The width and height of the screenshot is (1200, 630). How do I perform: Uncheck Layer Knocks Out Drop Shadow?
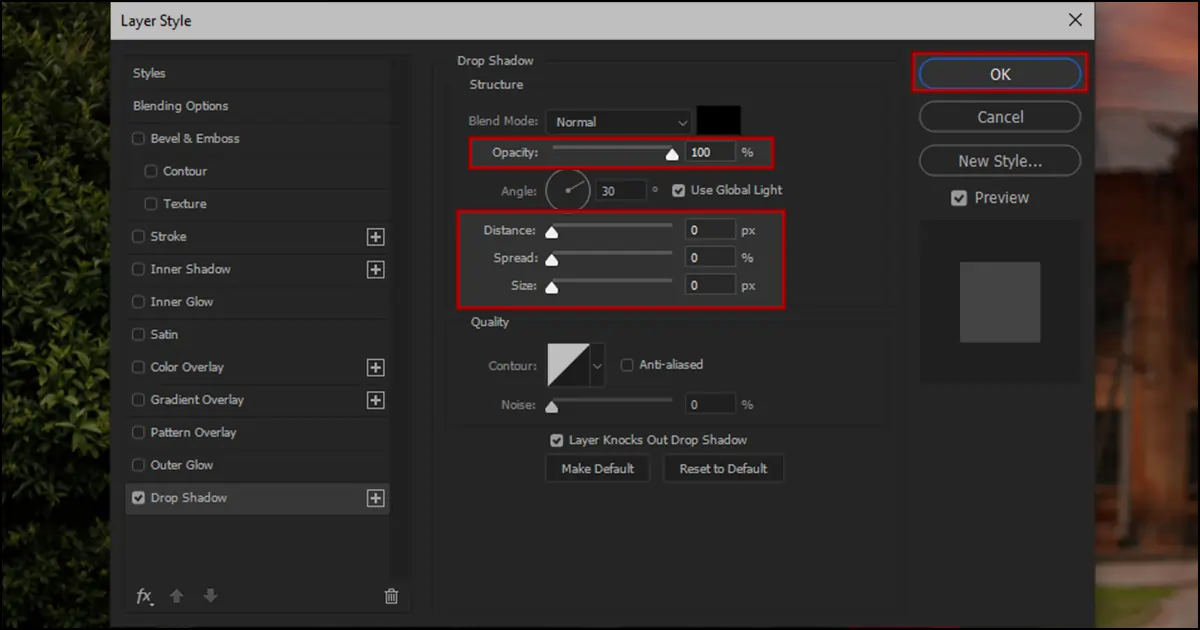(556, 439)
